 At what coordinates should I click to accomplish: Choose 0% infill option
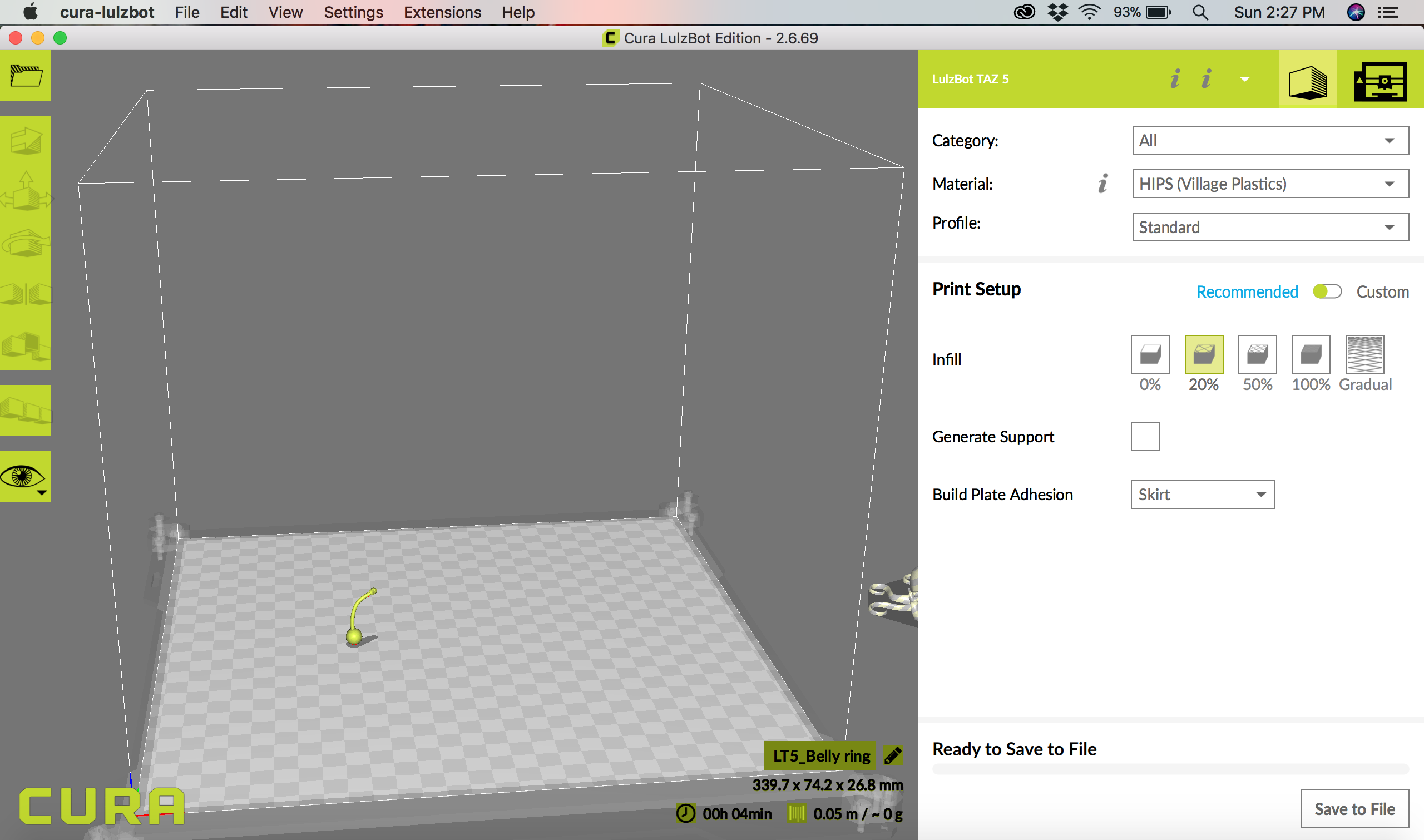(1150, 354)
